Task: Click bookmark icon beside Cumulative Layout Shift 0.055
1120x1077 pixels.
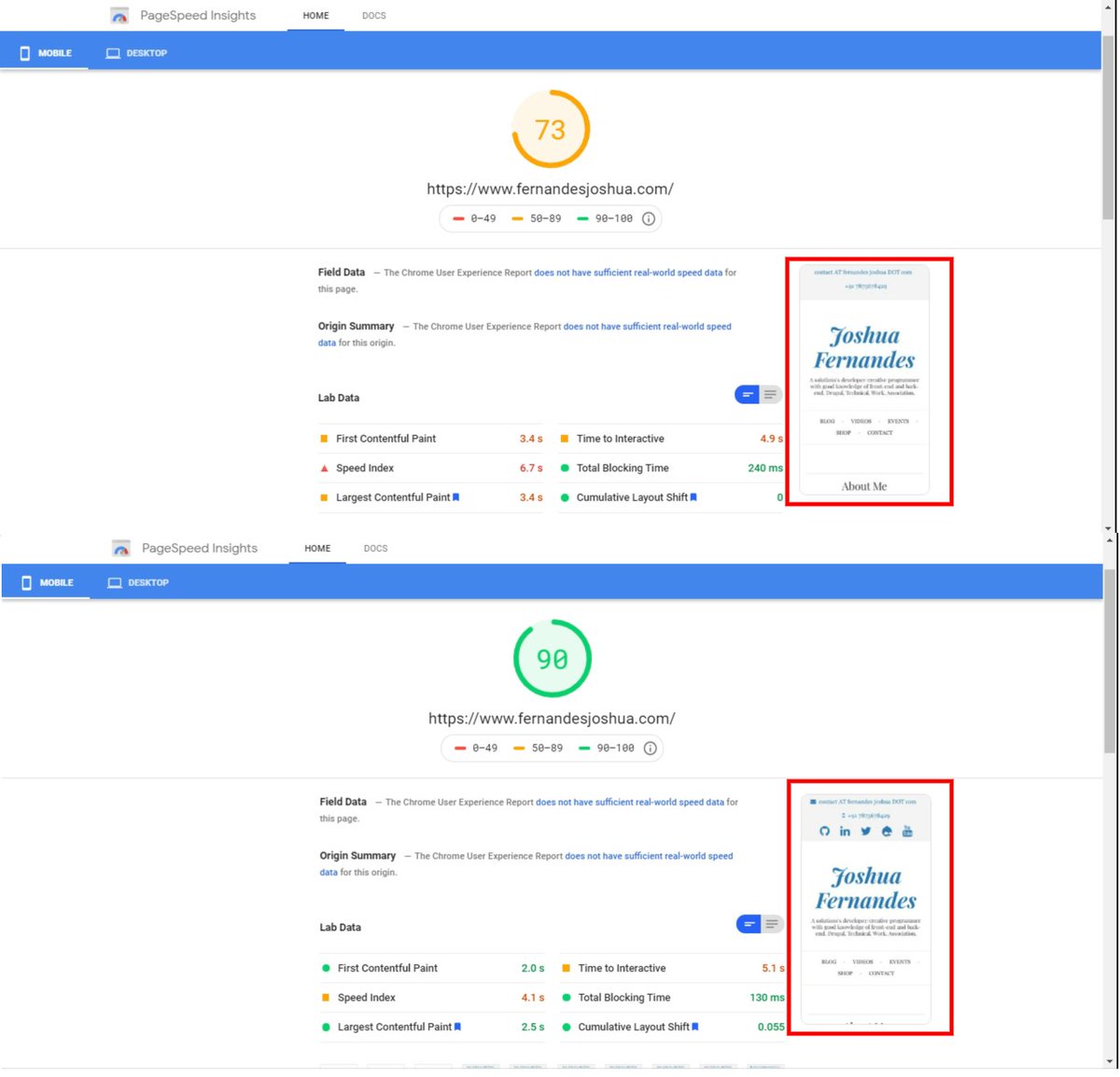Action: (694, 1027)
